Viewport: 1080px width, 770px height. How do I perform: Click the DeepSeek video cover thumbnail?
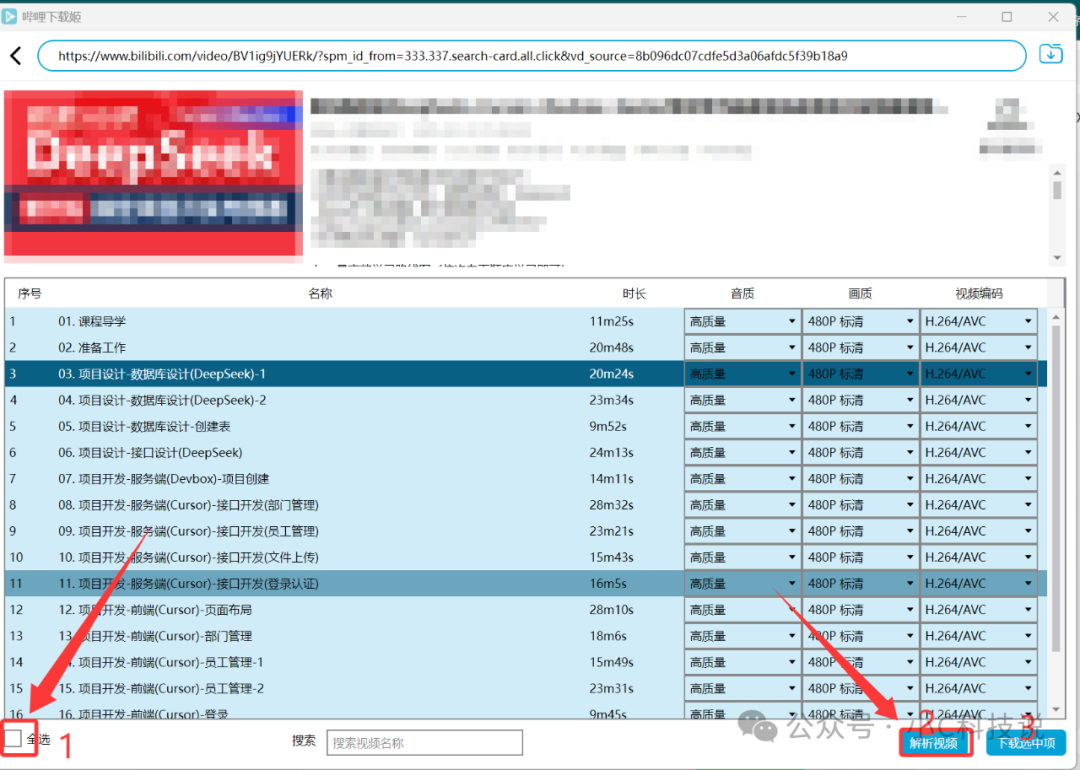(x=153, y=176)
